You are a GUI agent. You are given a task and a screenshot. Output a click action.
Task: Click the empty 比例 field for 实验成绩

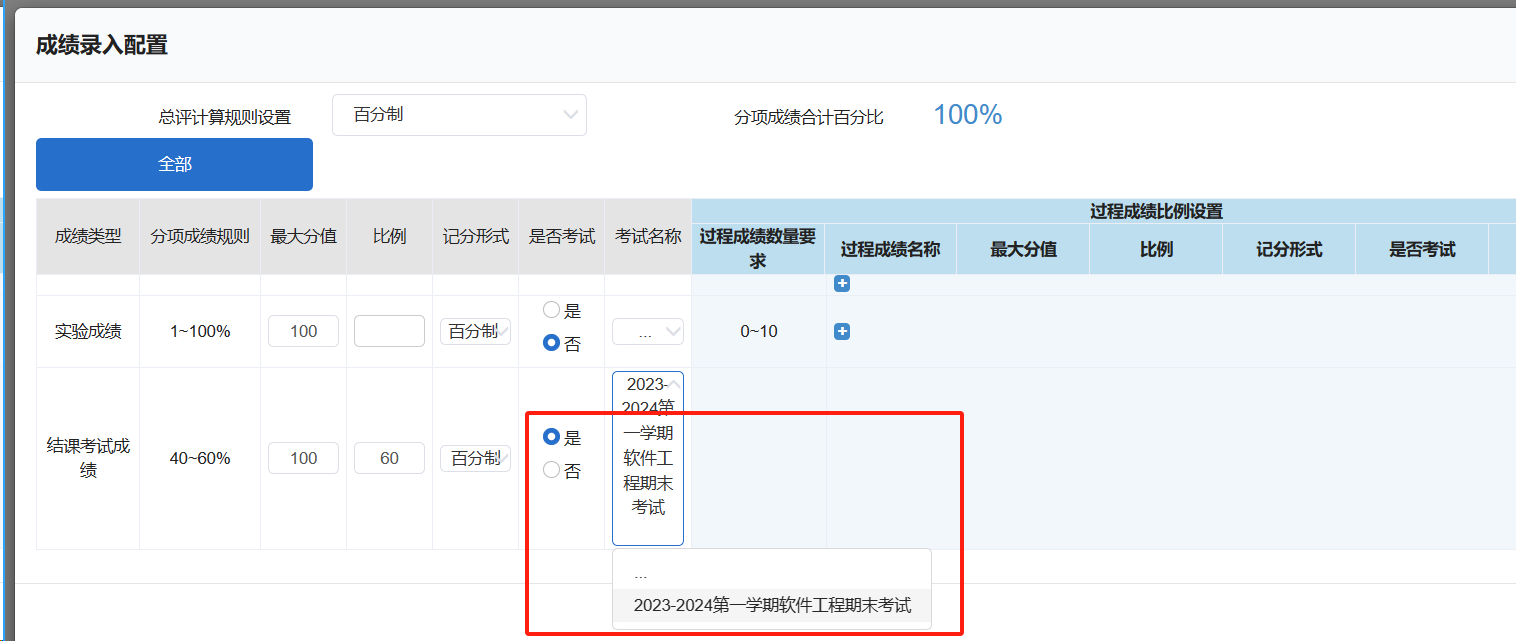tap(389, 331)
